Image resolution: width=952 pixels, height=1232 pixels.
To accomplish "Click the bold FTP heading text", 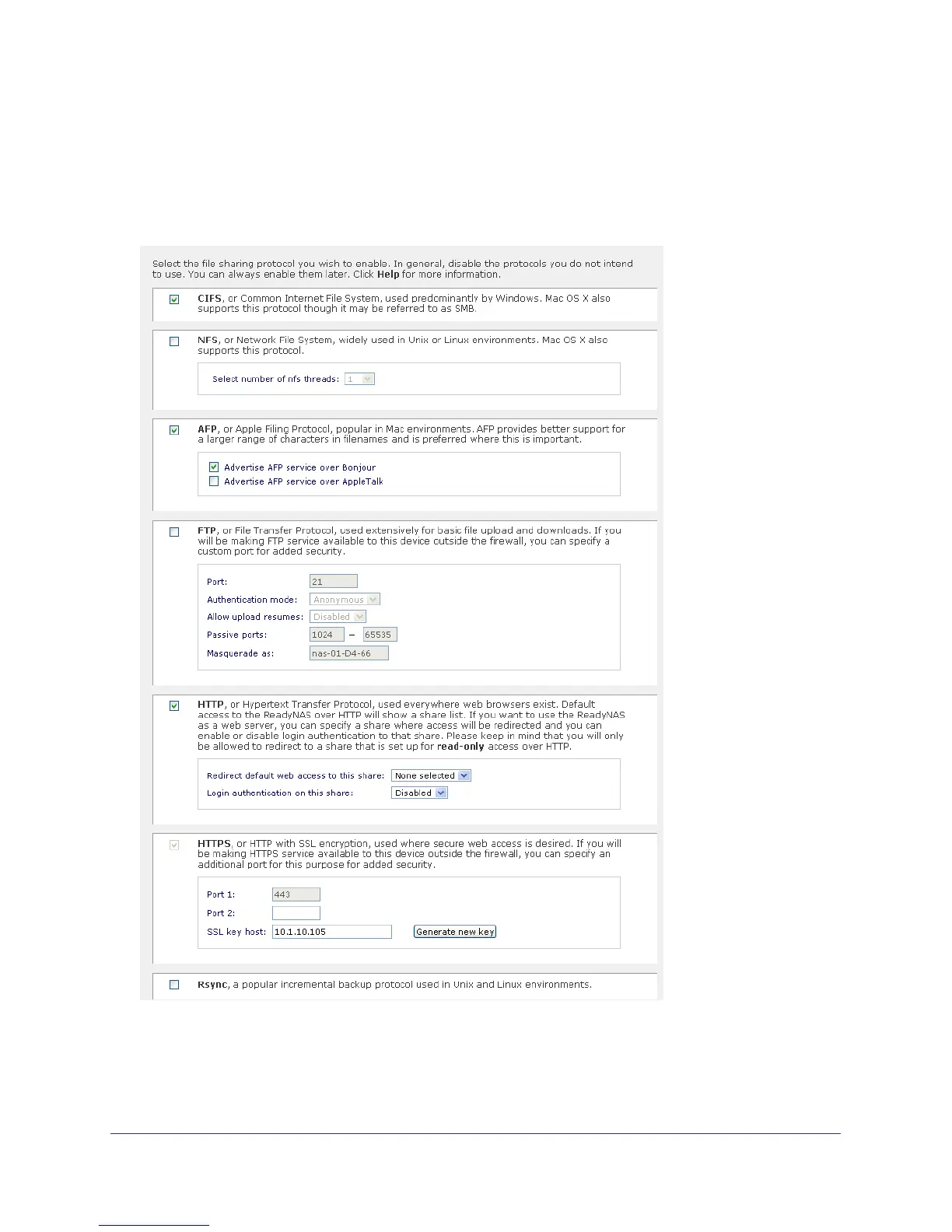I will (x=207, y=530).
